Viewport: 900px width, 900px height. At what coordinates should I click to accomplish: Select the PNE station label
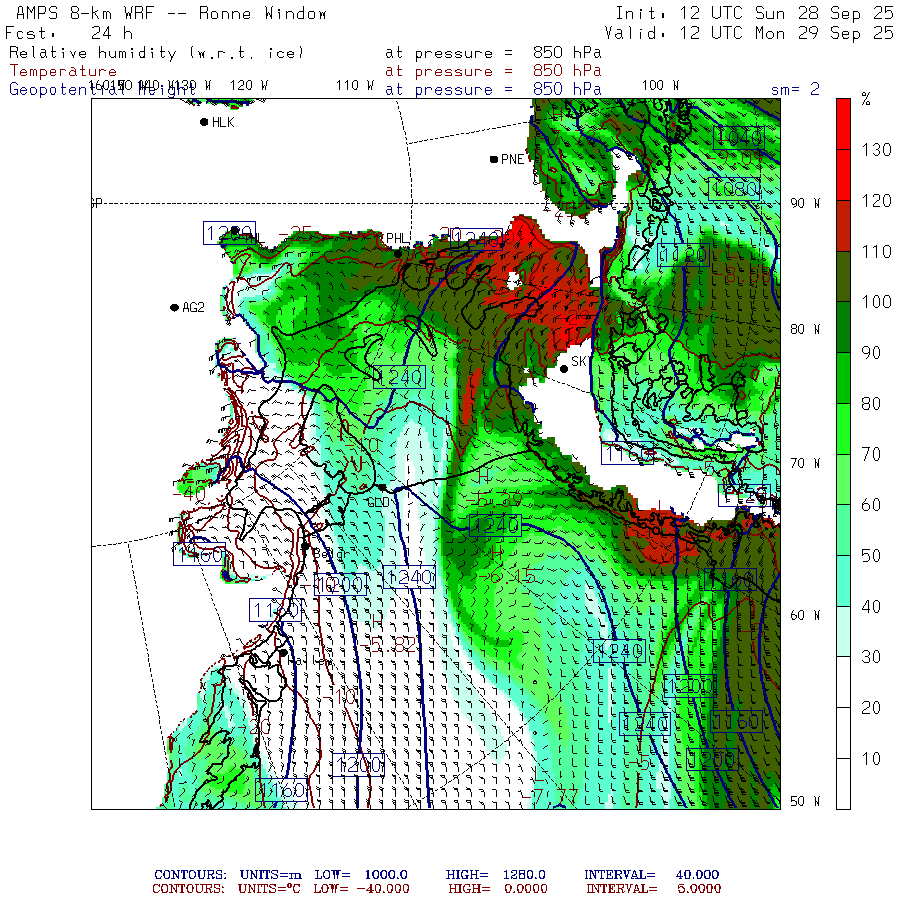512,159
